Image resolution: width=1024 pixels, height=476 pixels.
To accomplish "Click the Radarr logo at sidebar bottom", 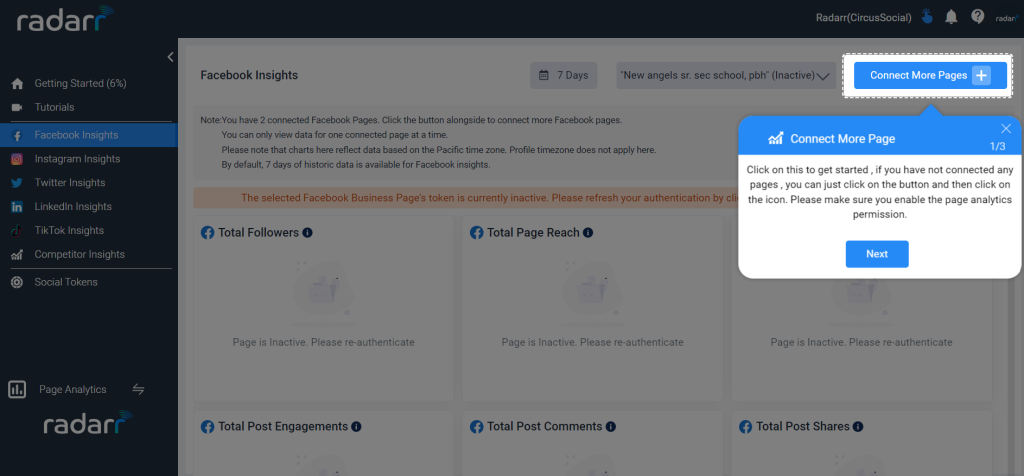I will [x=88, y=423].
